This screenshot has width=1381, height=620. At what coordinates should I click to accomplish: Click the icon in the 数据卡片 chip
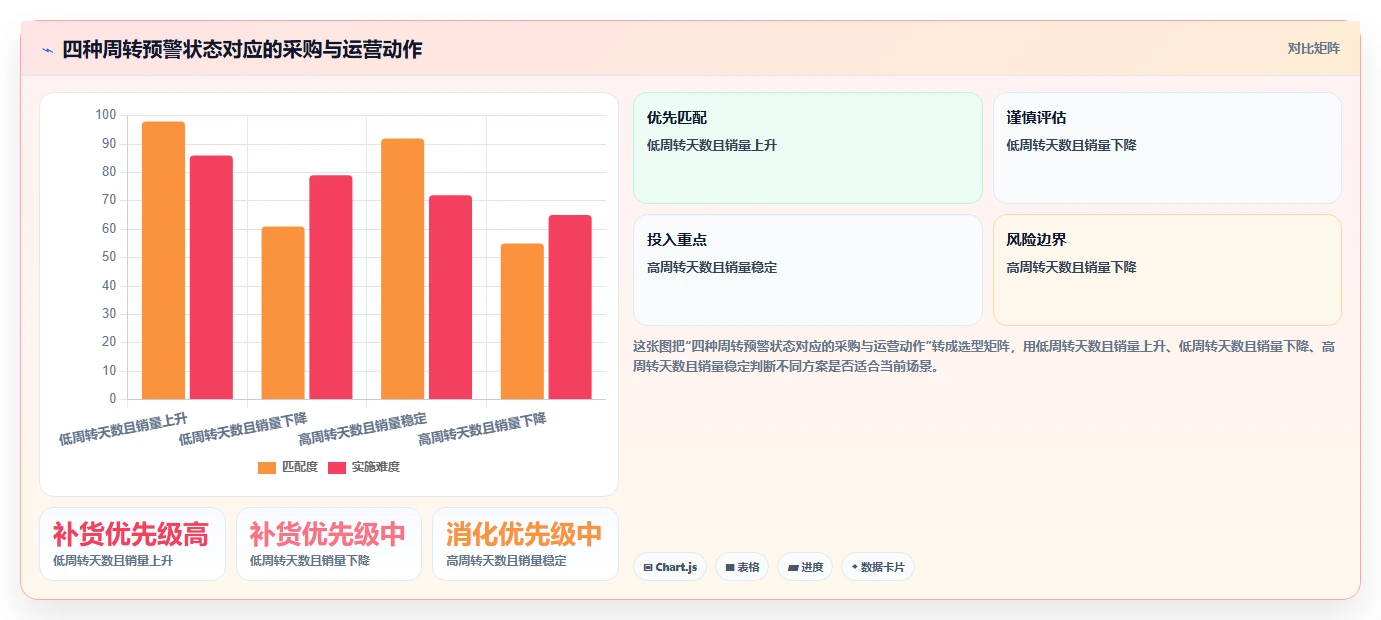[x=854, y=567]
